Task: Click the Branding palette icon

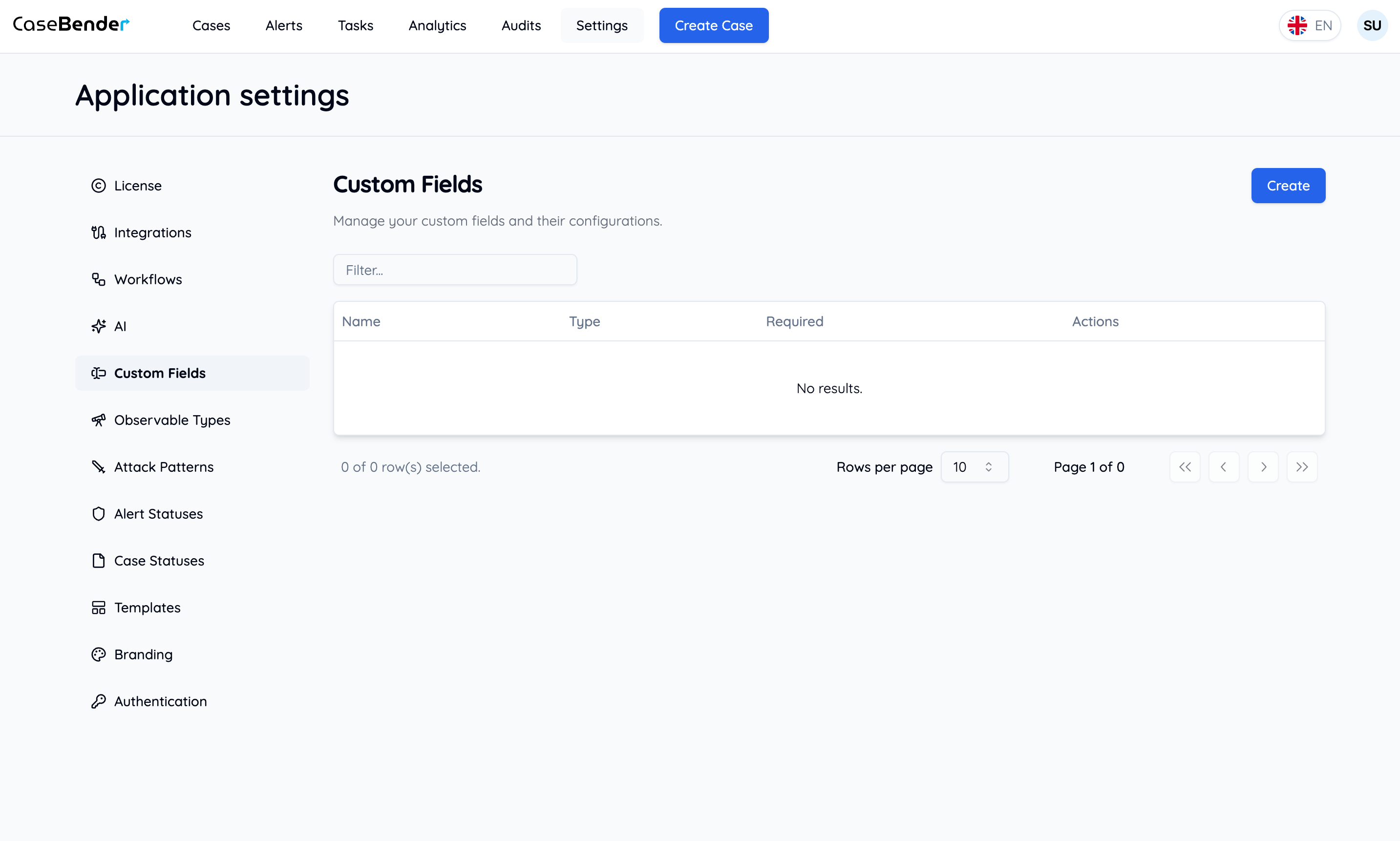Action: coord(99,654)
